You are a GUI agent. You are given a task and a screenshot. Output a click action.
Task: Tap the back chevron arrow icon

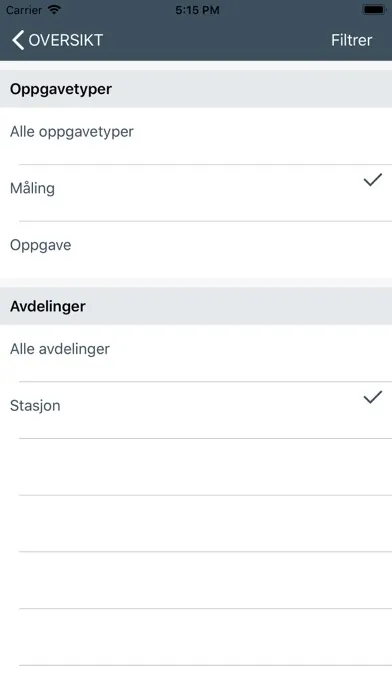point(18,40)
